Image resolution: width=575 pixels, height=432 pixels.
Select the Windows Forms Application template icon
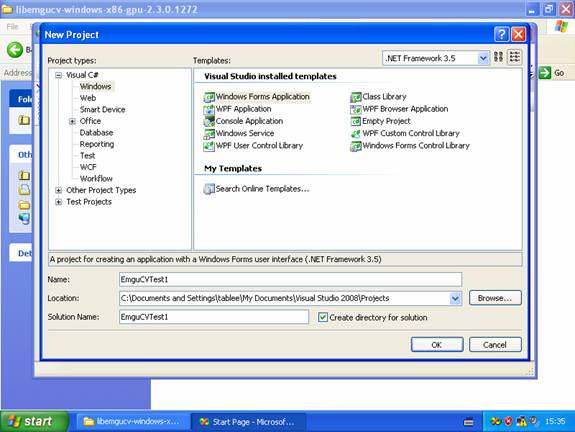tap(209, 97)
